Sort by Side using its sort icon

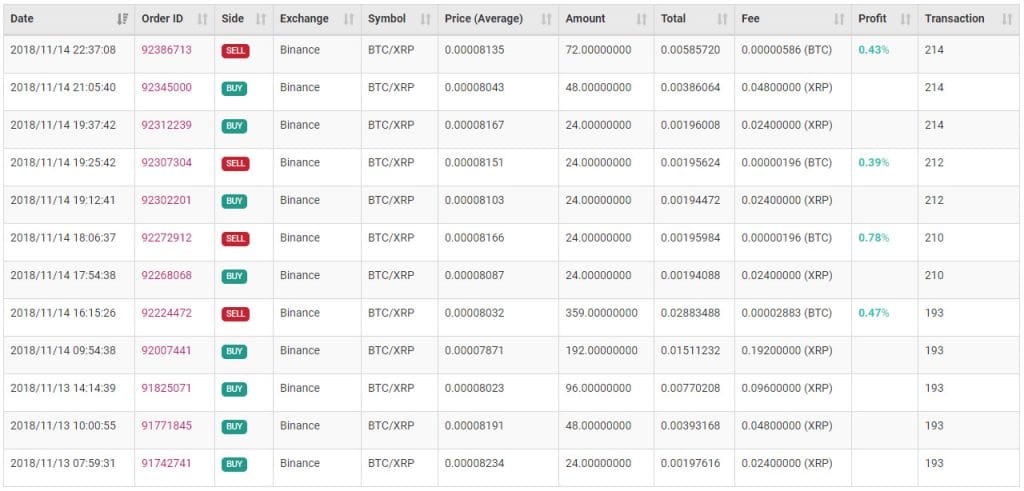261,19
